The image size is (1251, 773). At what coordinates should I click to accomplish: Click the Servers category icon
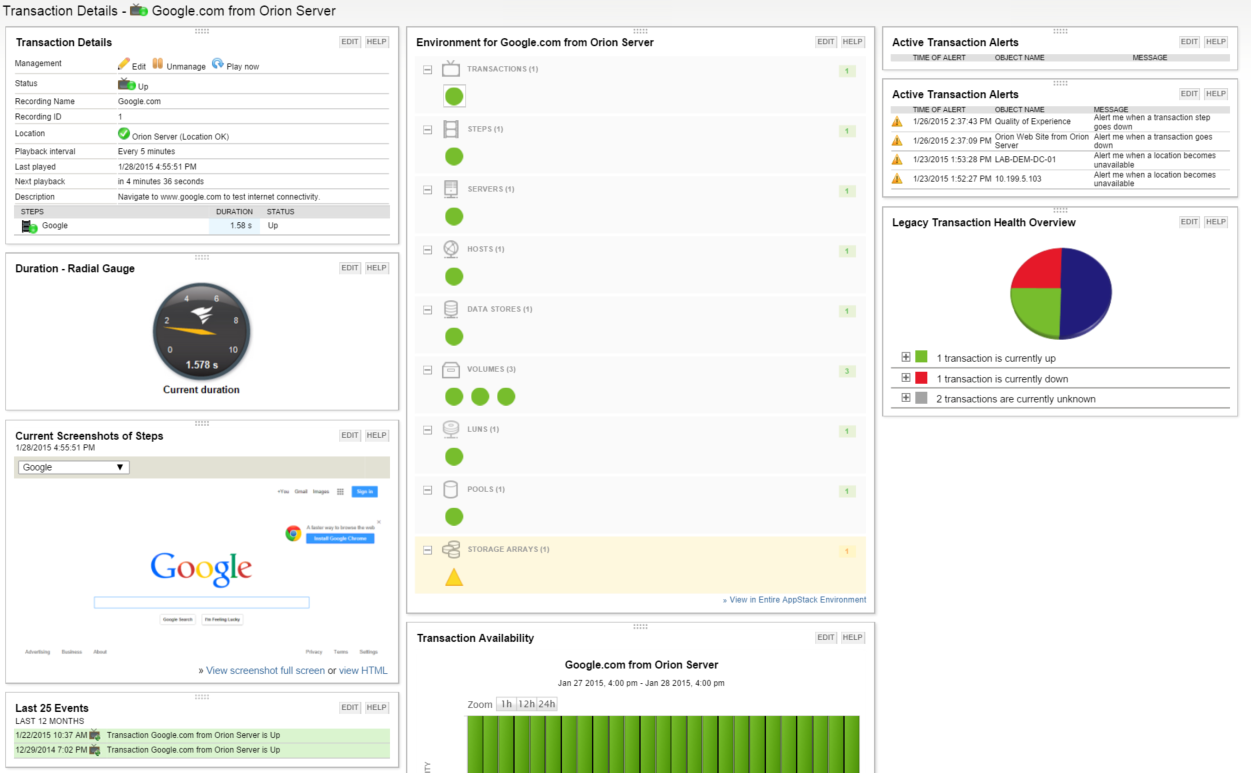coord(451,189)
